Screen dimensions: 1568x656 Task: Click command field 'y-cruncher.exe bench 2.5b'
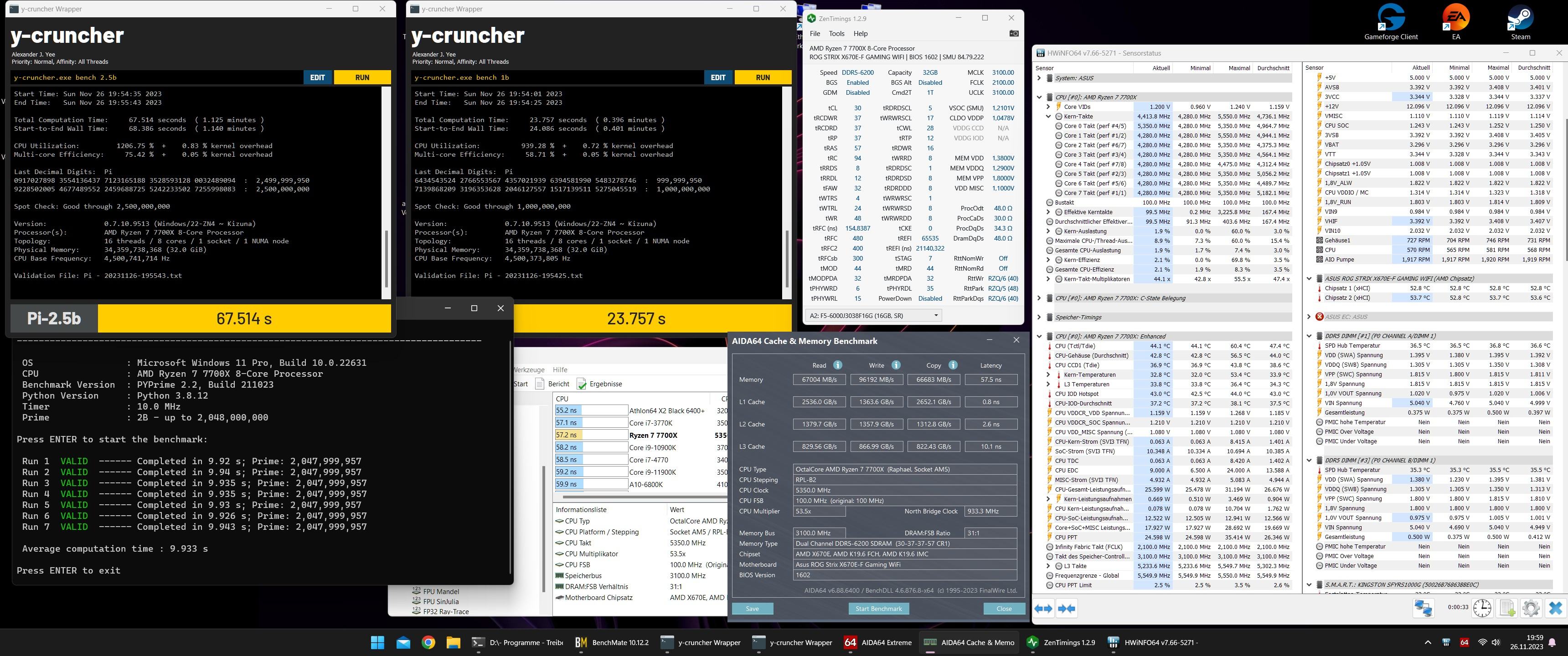coord(157,77)
